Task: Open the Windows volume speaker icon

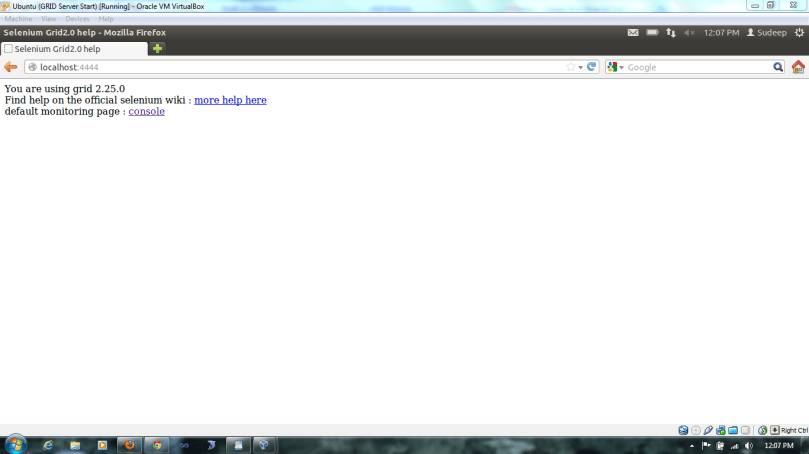Action: pos(749,446)
